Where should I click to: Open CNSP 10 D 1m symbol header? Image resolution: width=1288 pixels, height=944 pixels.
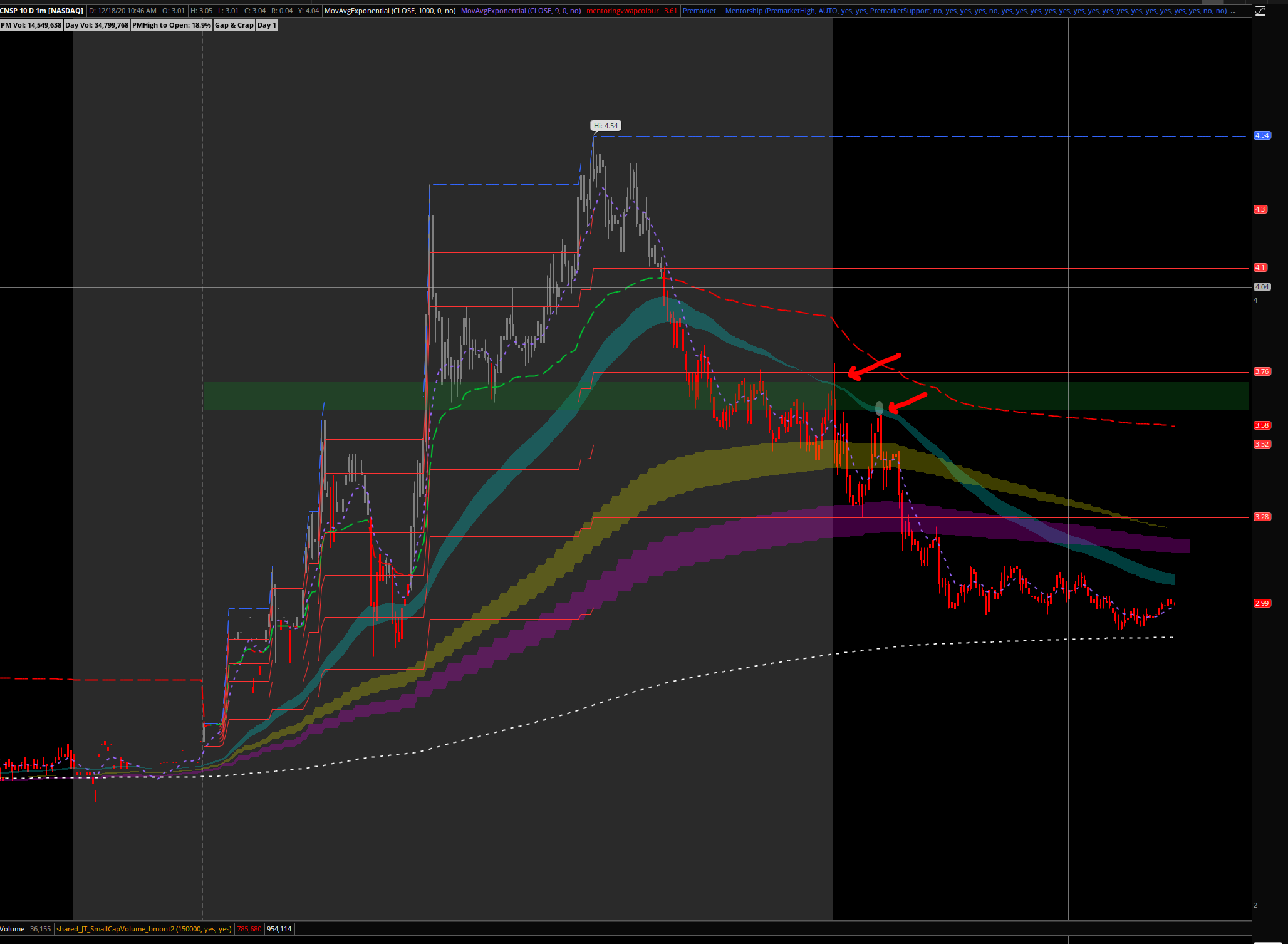(42, 11)
